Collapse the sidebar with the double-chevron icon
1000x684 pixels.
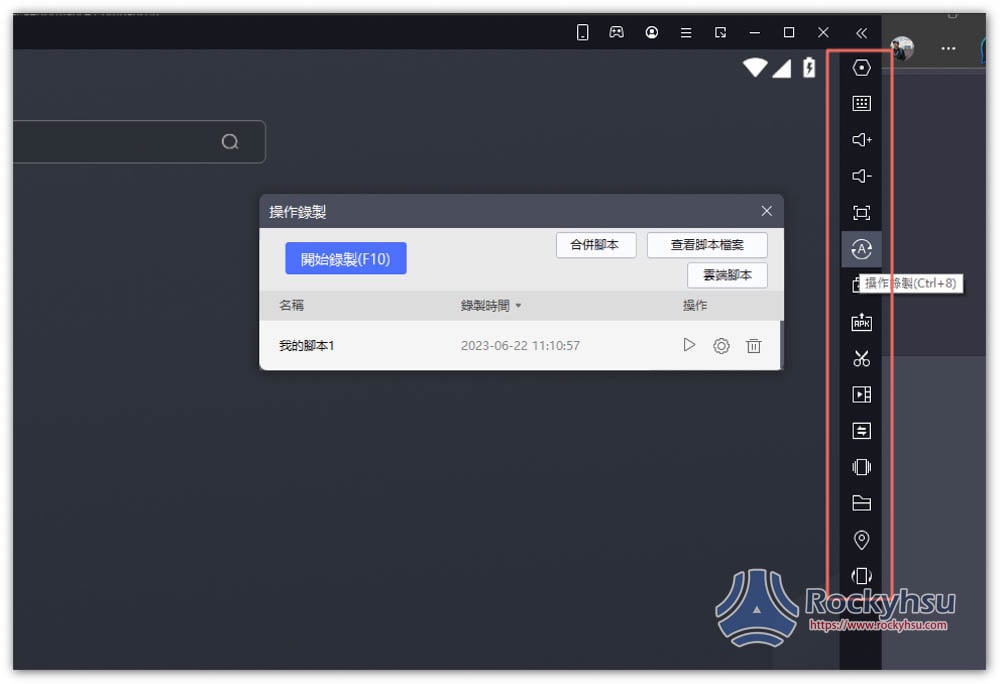[x=861, y=33]
